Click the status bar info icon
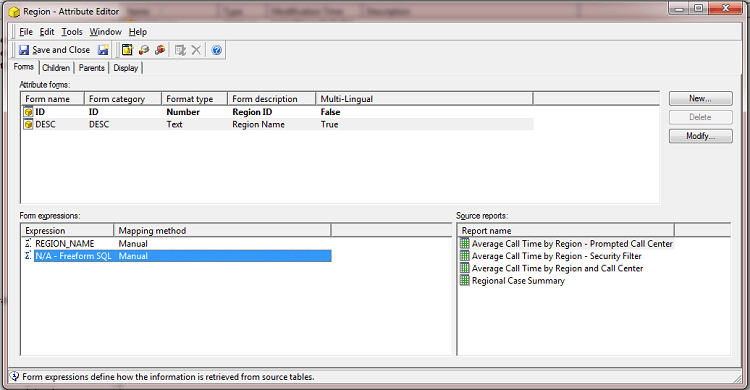Image resolution: width=750 pixels, height=390 pixels. tap(14, 377)
